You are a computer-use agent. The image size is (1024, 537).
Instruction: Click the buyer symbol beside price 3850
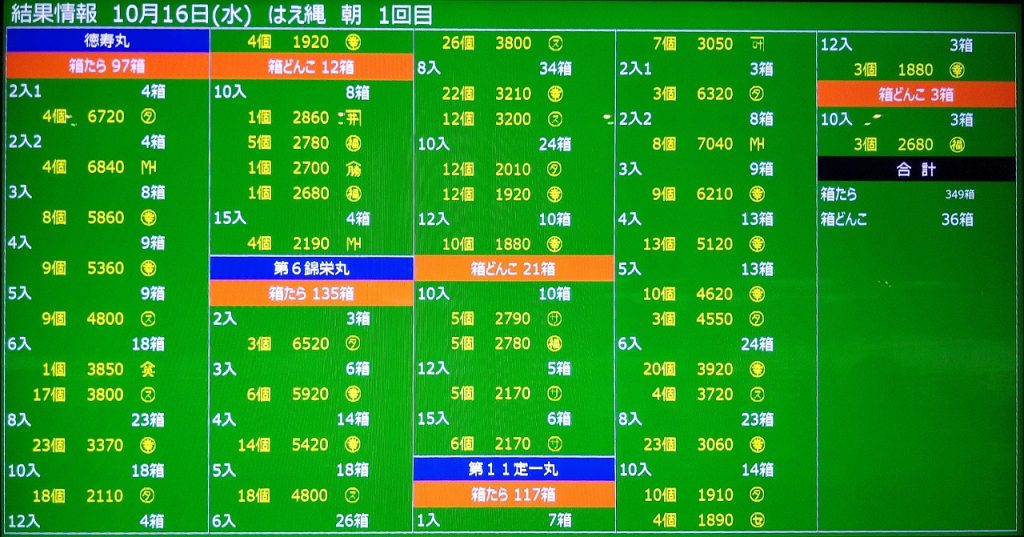click(x=148, y=369)
